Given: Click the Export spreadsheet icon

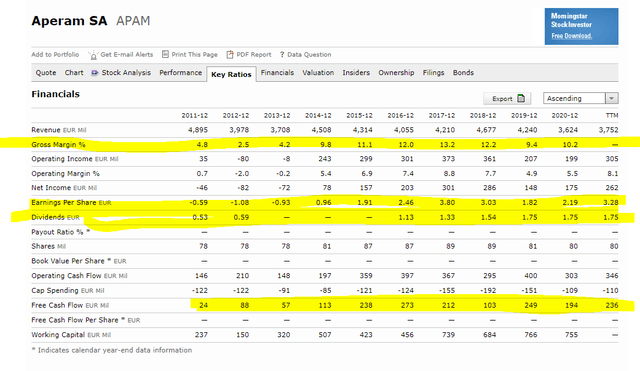Looking at the screenshot, I should tap(521, 98).
